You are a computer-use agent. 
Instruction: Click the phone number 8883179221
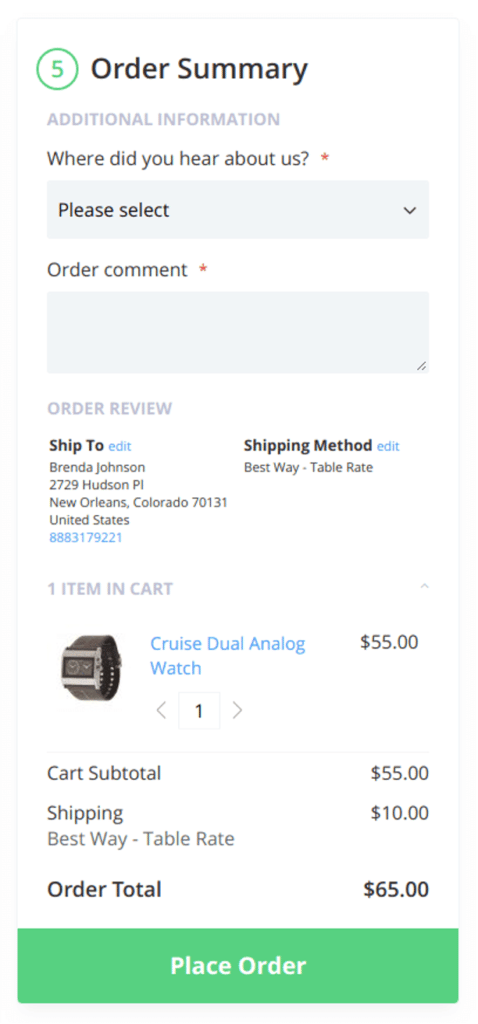86,538
